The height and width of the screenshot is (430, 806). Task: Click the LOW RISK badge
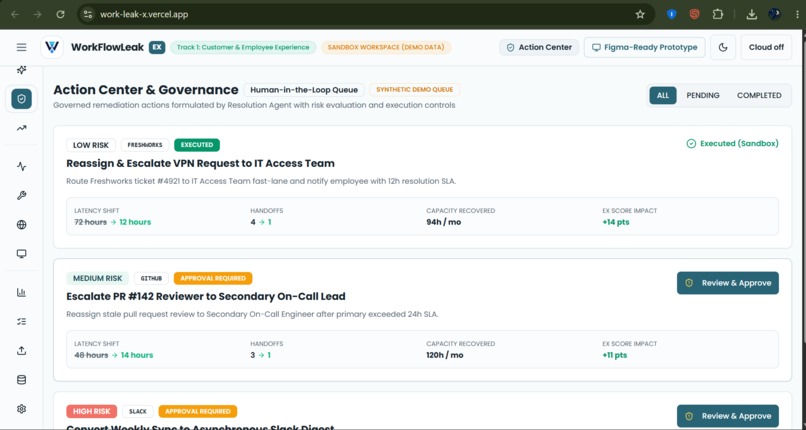[91, 145]
